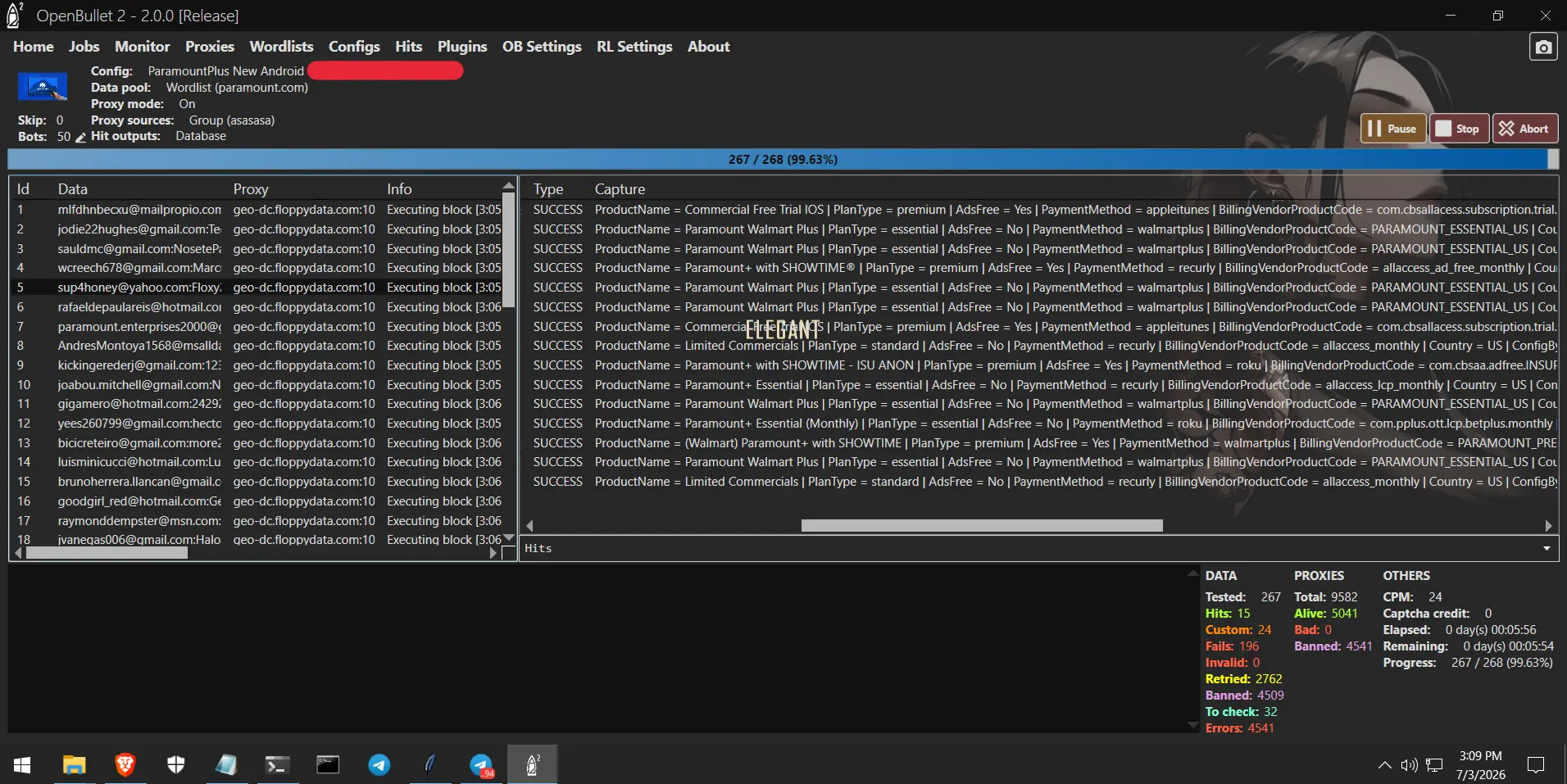
Task: Open the Wordlists page
Action: (x=281, y=47)
